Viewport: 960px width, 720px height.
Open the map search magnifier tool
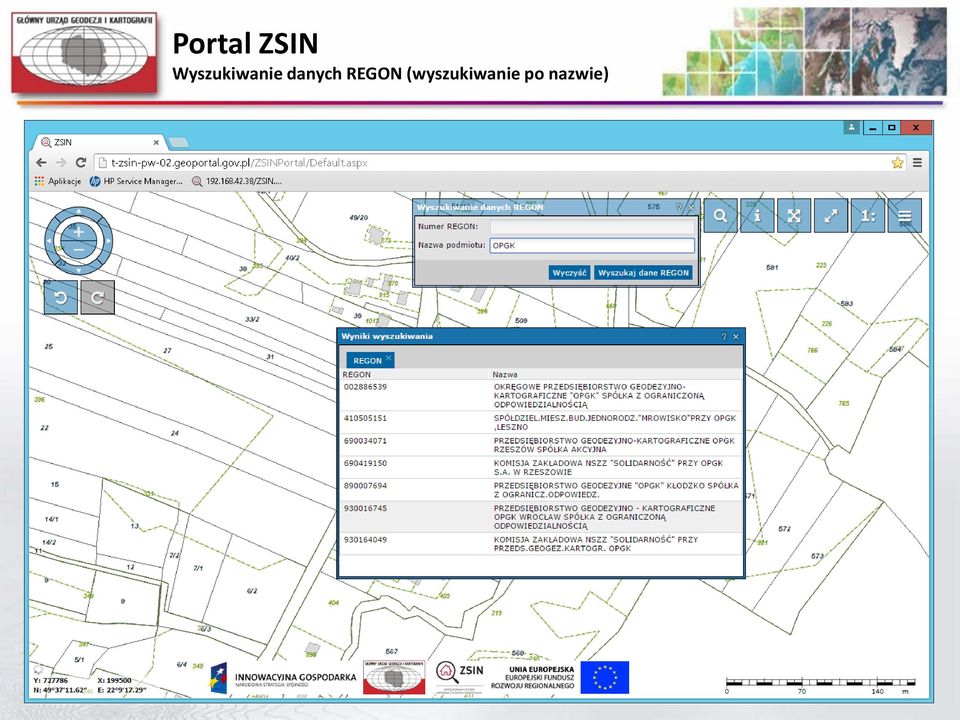720,216
